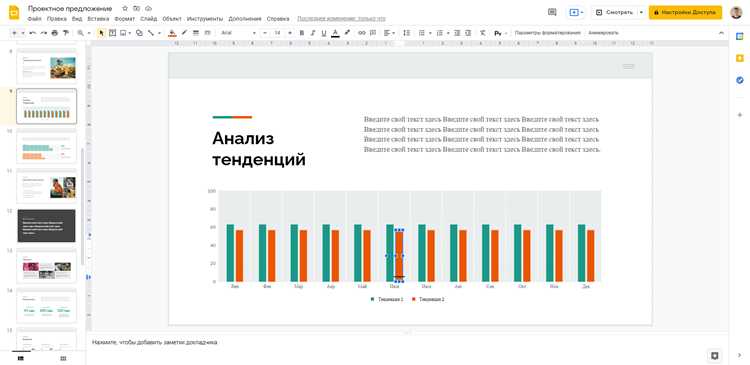Screen dimensions: 750x365
Task: Set border dash style
Action: [207, 33]
